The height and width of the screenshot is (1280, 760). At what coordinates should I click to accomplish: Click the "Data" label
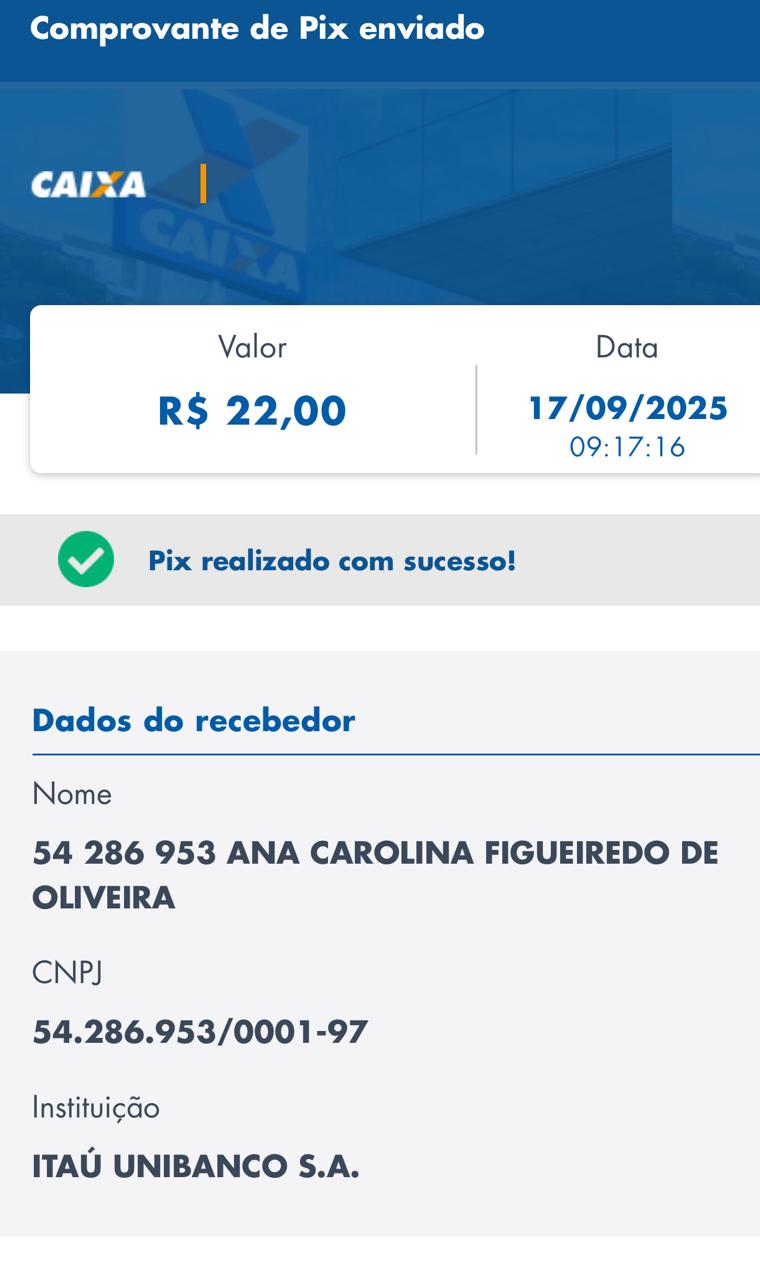(x=627, y=347)
